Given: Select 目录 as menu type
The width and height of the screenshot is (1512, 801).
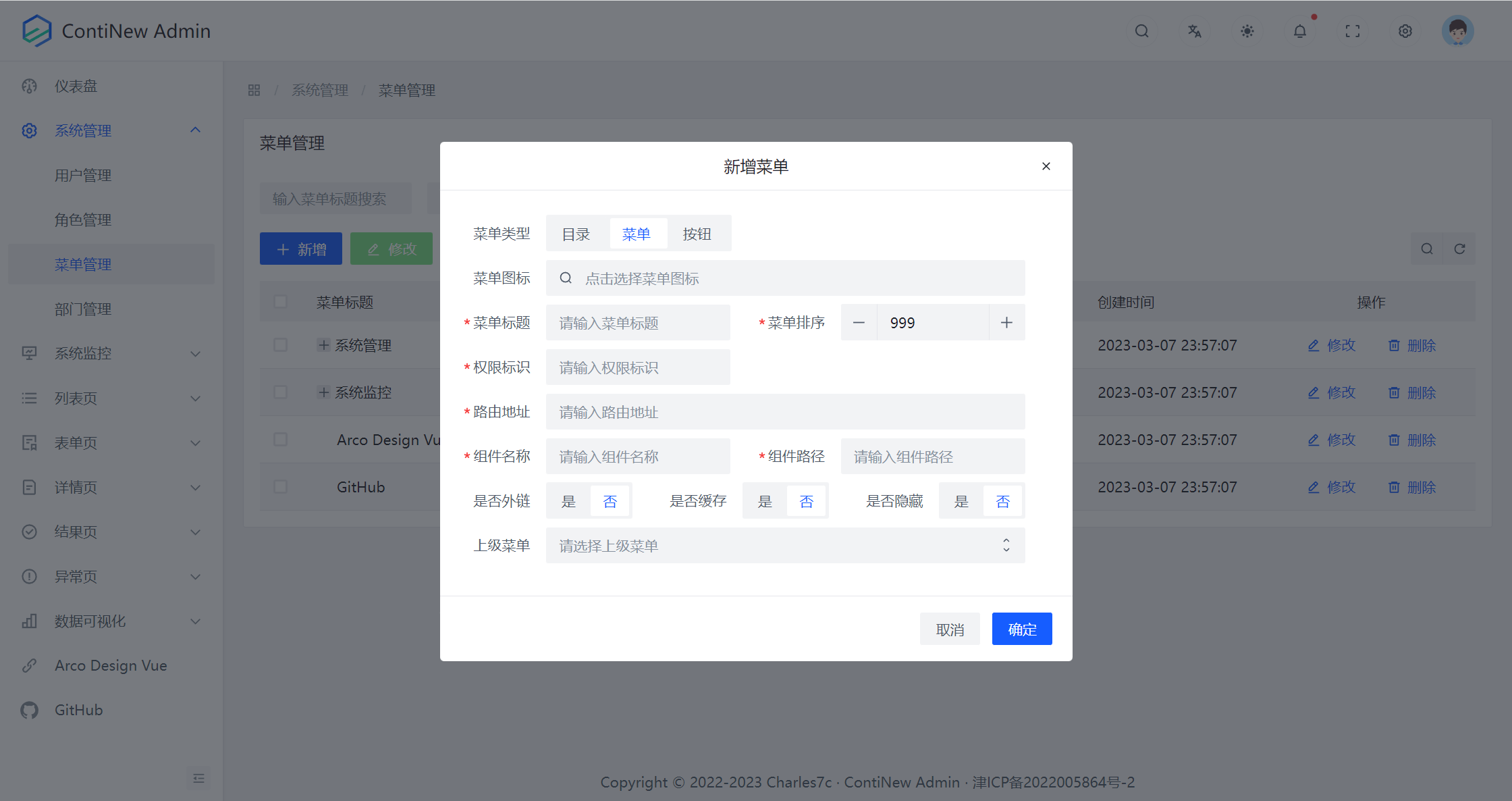Looking at the screenshot, I should point(576,234).
